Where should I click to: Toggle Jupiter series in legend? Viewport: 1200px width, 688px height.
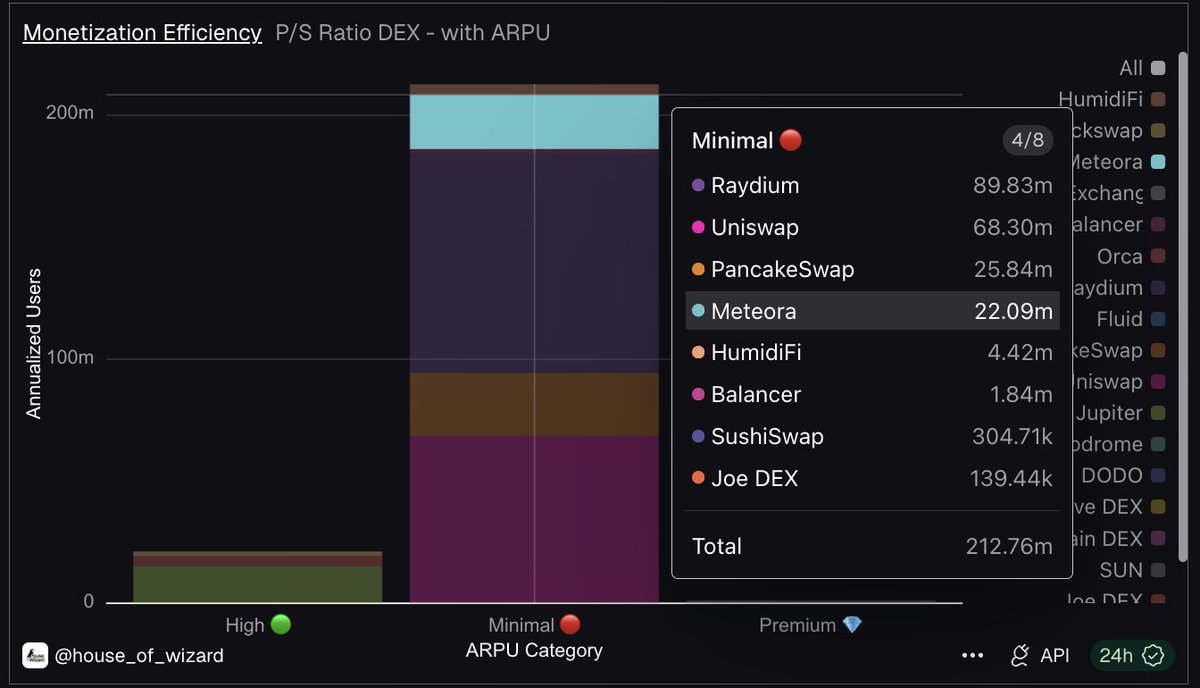pos(1120,413)
